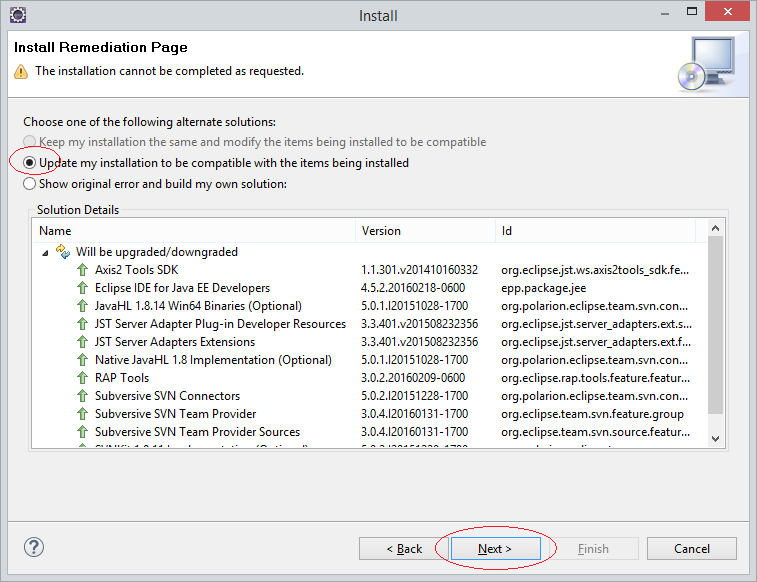Go back with the Back button

(404, 549)
